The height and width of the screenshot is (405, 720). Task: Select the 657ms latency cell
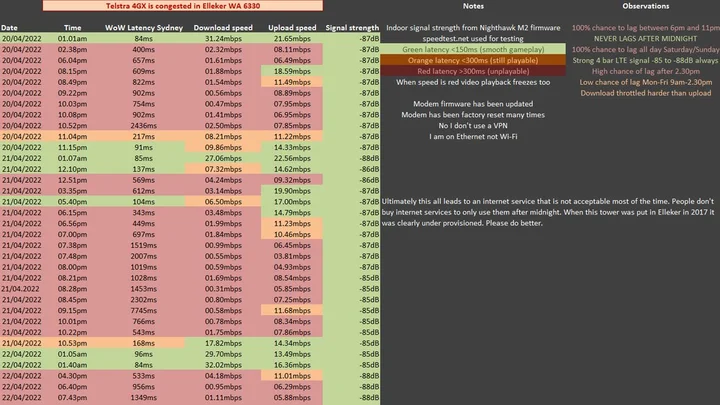(x=144, y=60)
